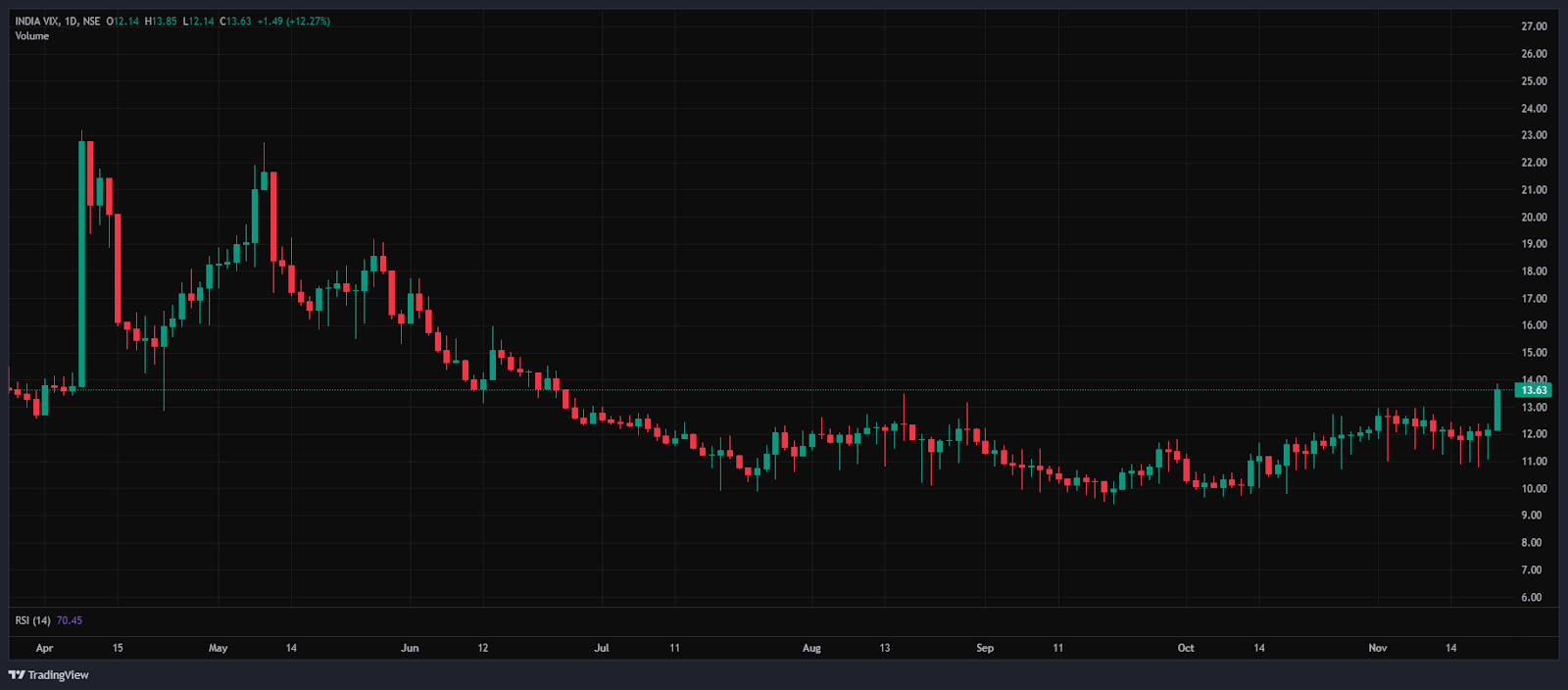Click the latest green candle at far right
This screenshot has height=690, width=1568.
click(x=1496, y=410)
